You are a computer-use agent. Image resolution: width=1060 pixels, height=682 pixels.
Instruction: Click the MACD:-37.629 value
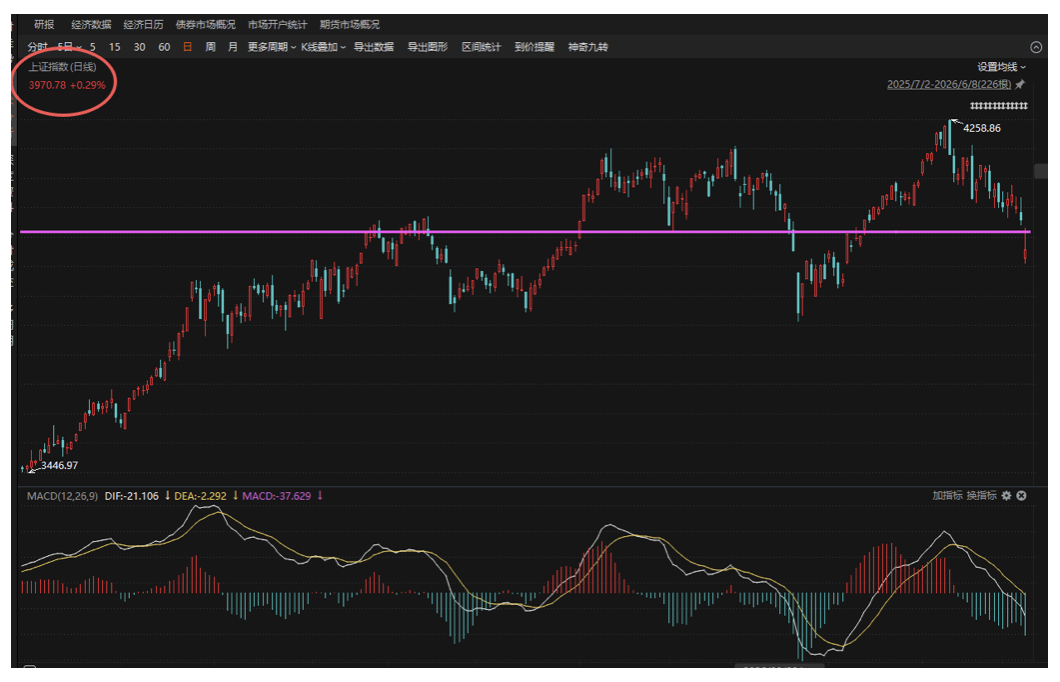tap(276, 496)
